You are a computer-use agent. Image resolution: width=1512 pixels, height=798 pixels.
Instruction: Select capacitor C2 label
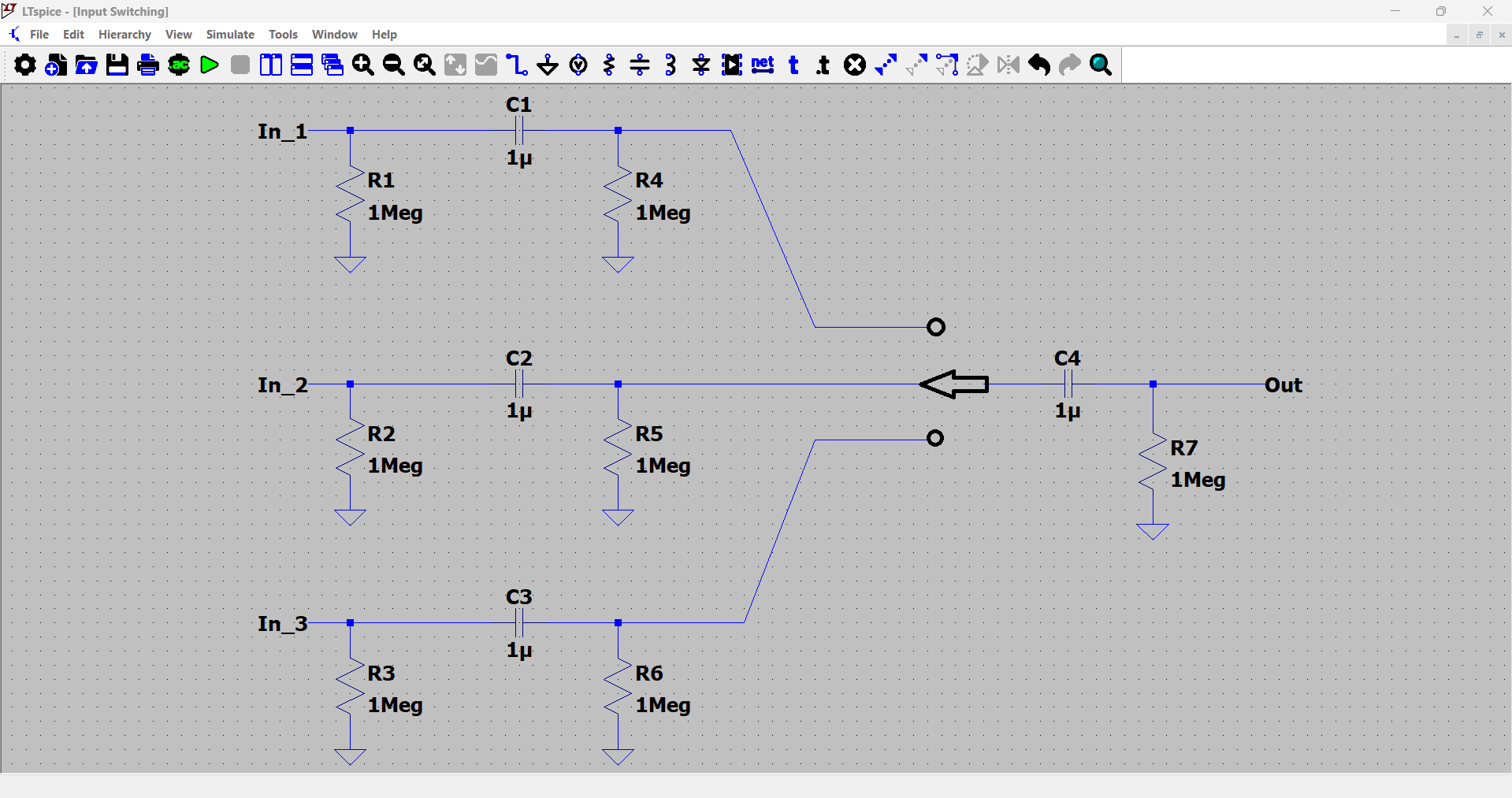pyautogui.click(x=518, y=358)
